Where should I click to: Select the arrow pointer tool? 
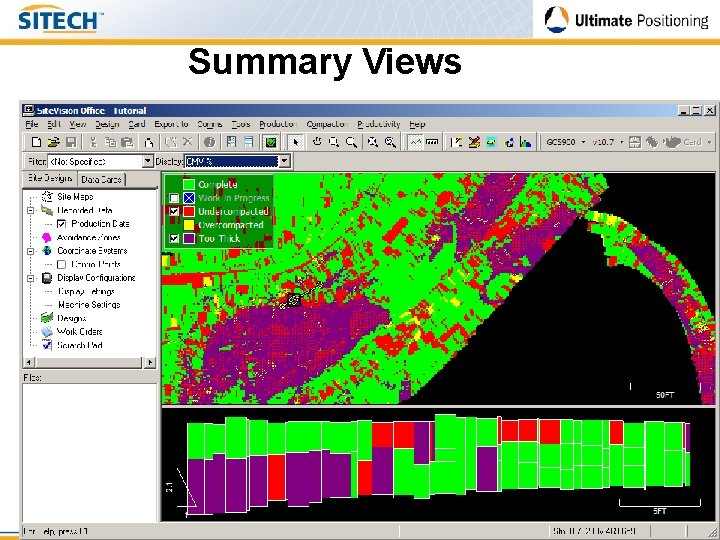[x=295, y=142]
